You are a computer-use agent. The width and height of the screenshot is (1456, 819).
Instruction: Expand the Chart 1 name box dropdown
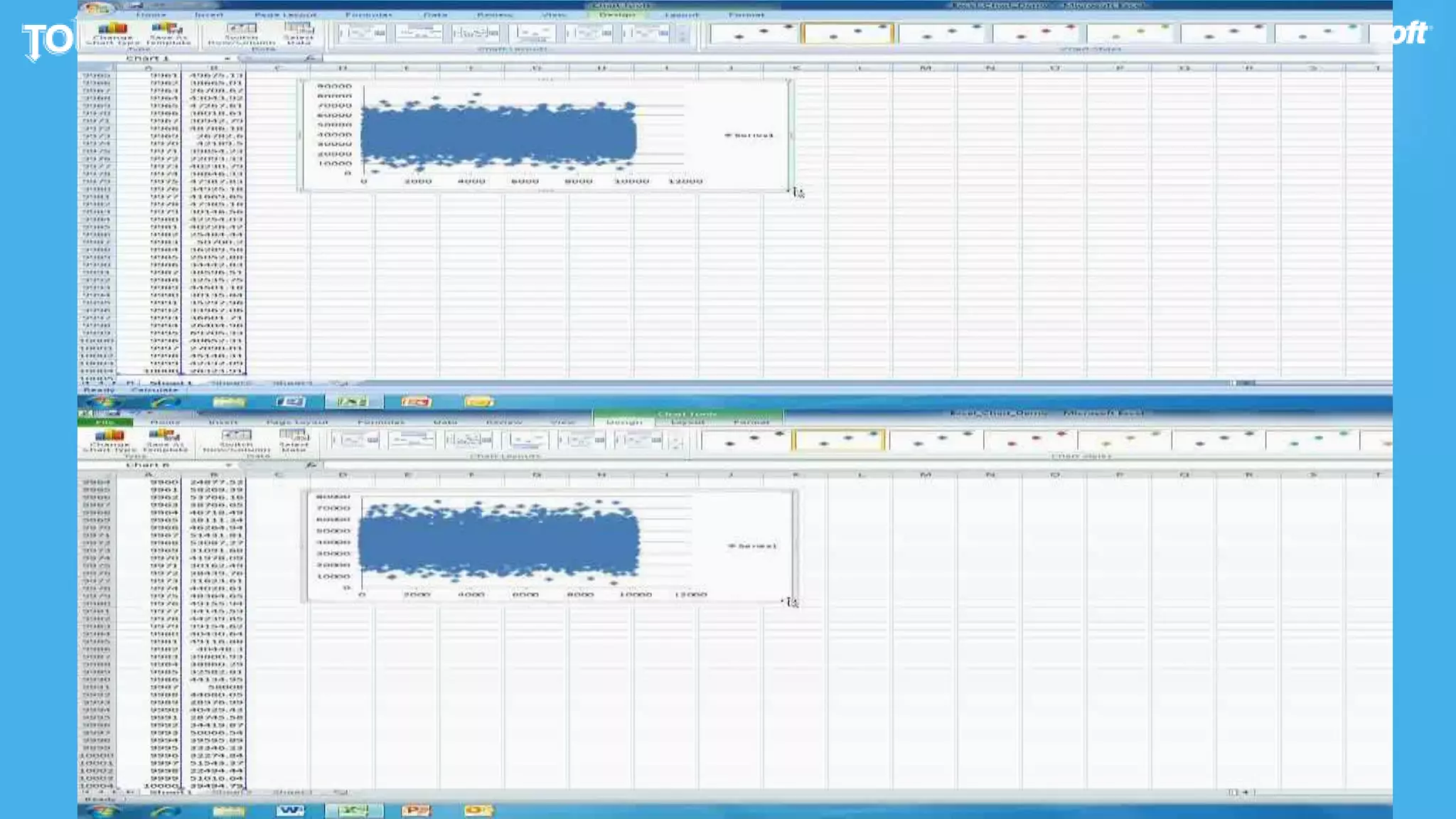pyautogui.click(x=227, y=58)
